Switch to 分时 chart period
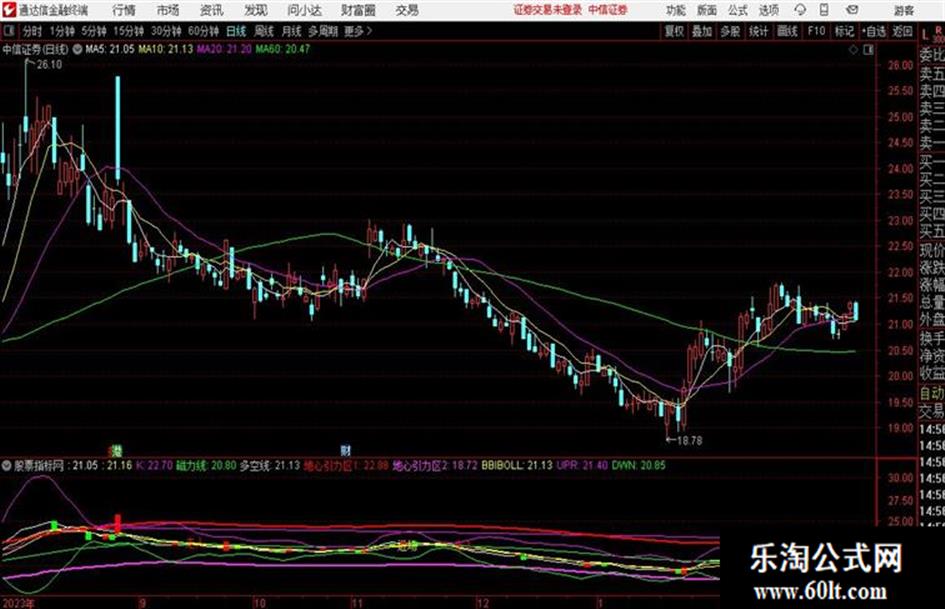The image size is (945, 609). pos(32,31)
